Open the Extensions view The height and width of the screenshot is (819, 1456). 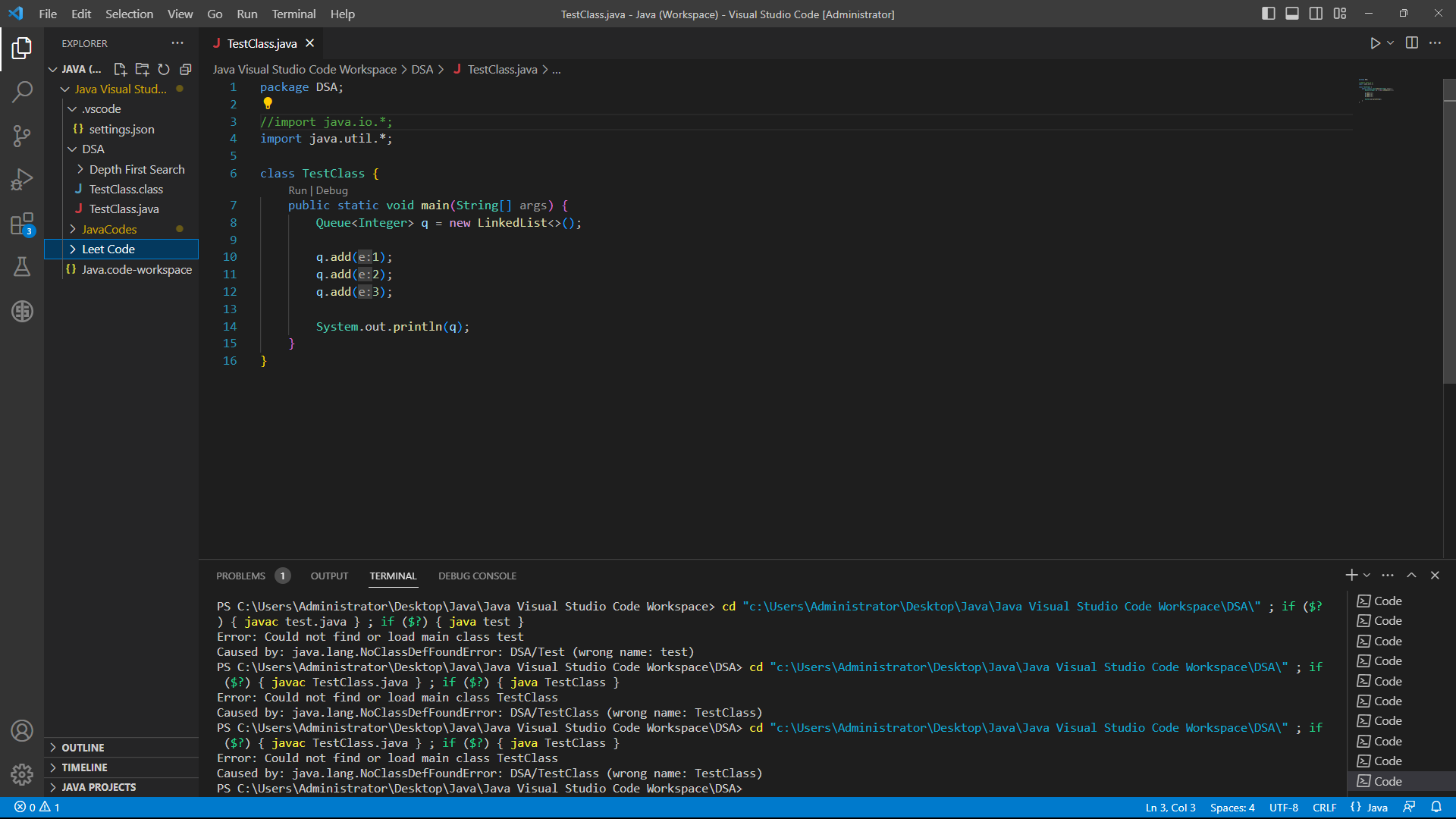[x=22, y=224]
